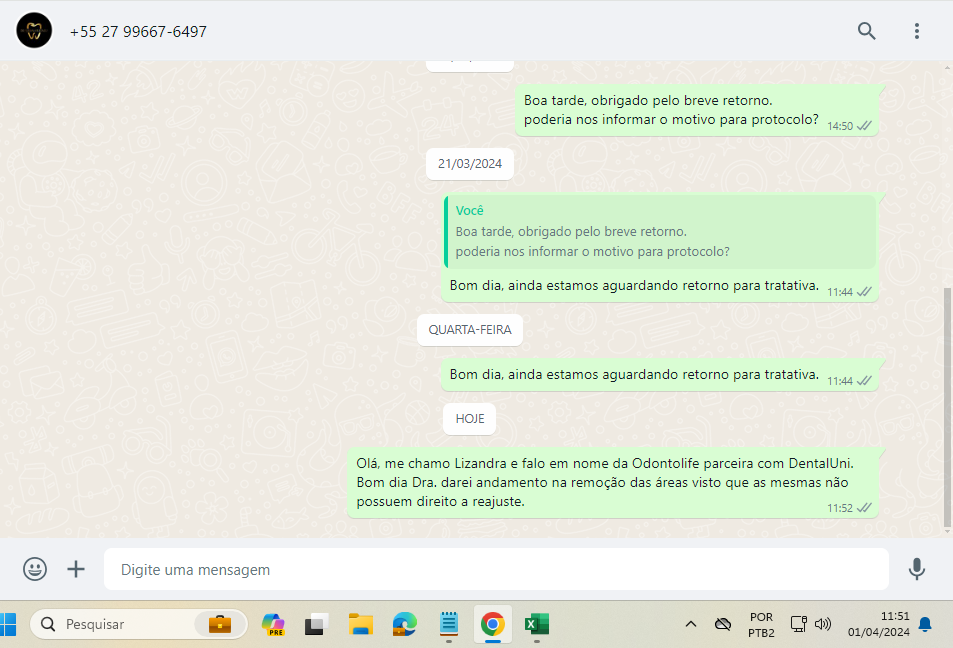Open the emoji picker
The width and height of the screenshot is (953, 648).
pos(35,569)
